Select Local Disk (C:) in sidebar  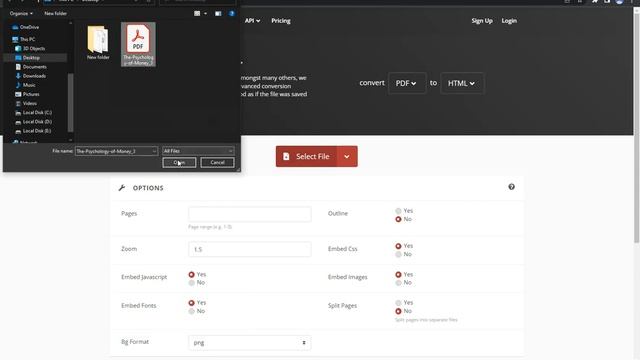(37, 112)
